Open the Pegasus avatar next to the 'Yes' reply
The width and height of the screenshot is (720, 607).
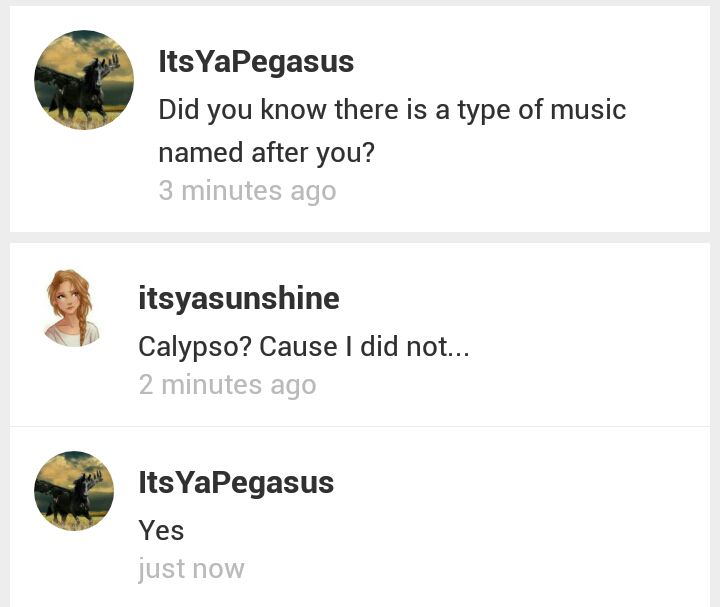pyautogui.click(x=74, y=491)
